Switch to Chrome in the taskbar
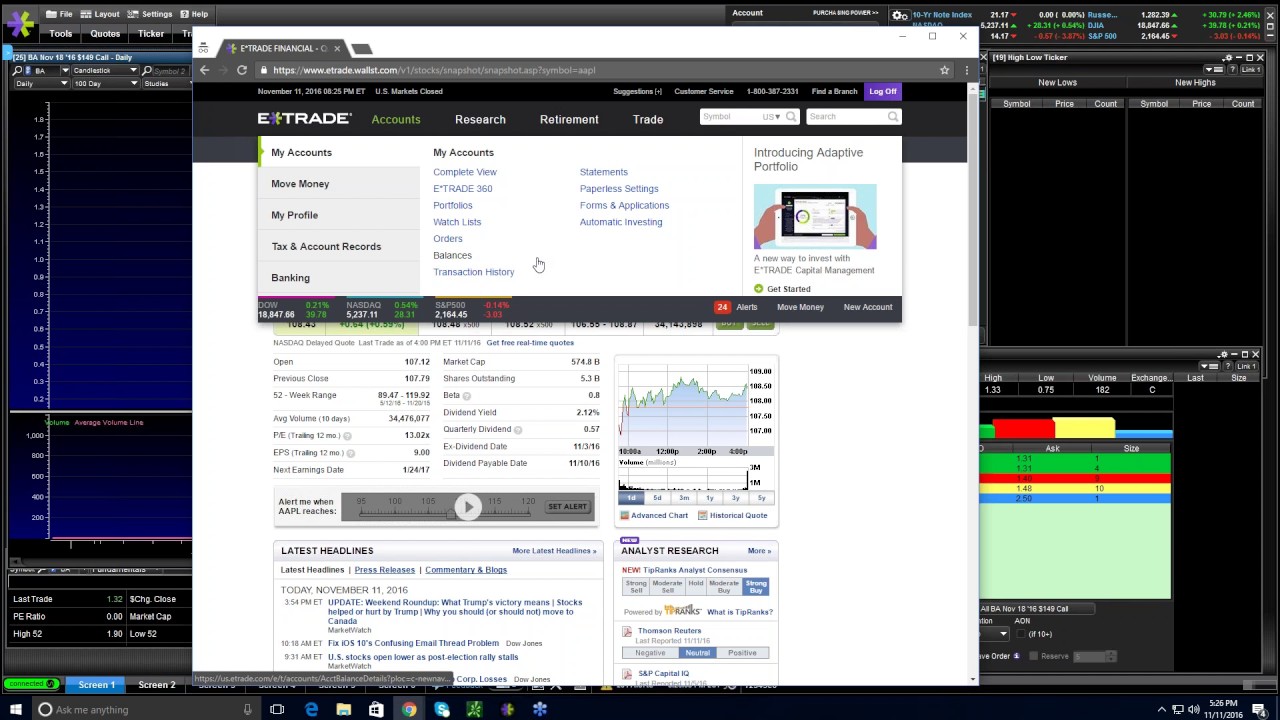Viewport: 1280px width, 720px height. point(409,709)
